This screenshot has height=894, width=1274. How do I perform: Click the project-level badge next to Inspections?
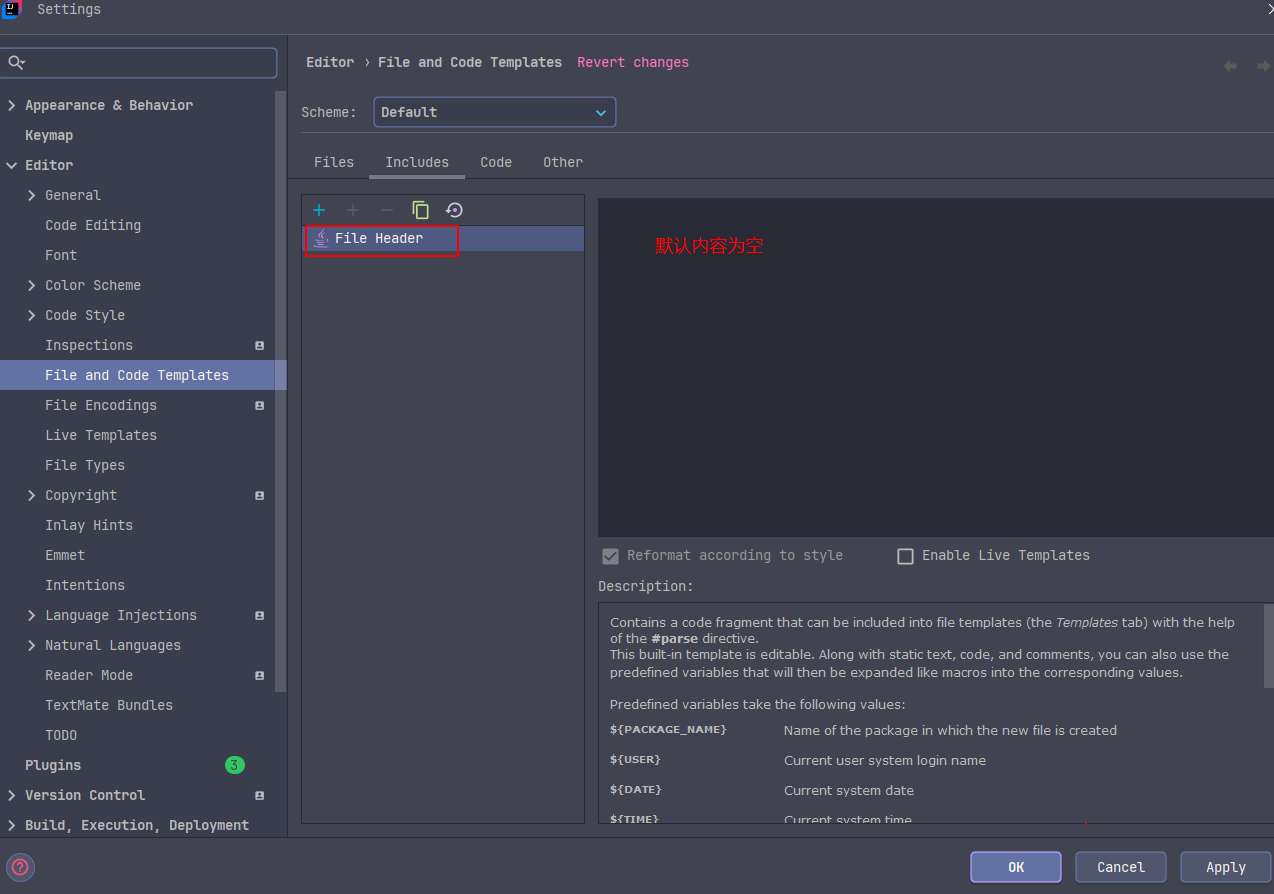[x=260, y=345]
